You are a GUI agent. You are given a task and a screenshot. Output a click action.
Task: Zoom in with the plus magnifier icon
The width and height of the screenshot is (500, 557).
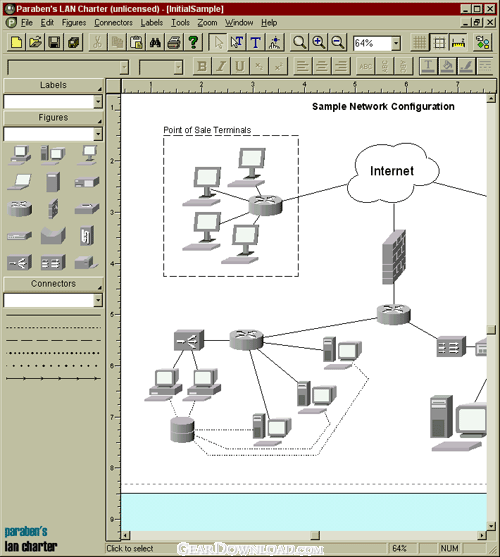[319, 43]
